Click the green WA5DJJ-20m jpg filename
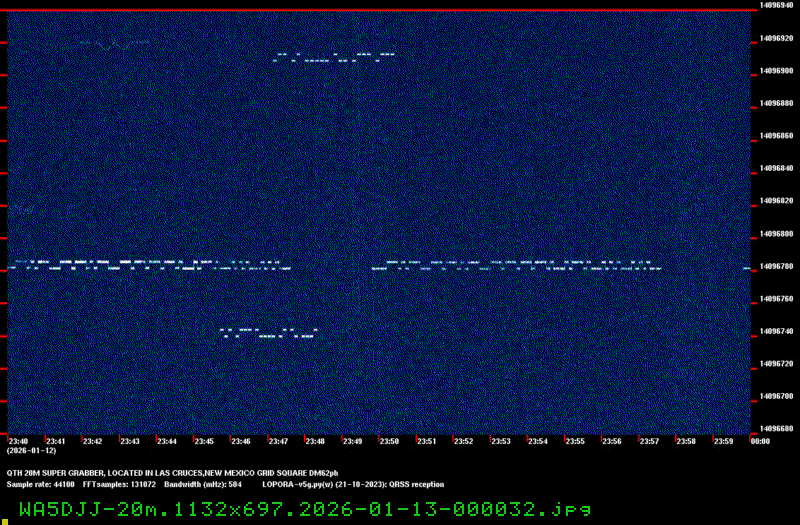This screenshot has width=800, height=525. (x=305, y=510)
